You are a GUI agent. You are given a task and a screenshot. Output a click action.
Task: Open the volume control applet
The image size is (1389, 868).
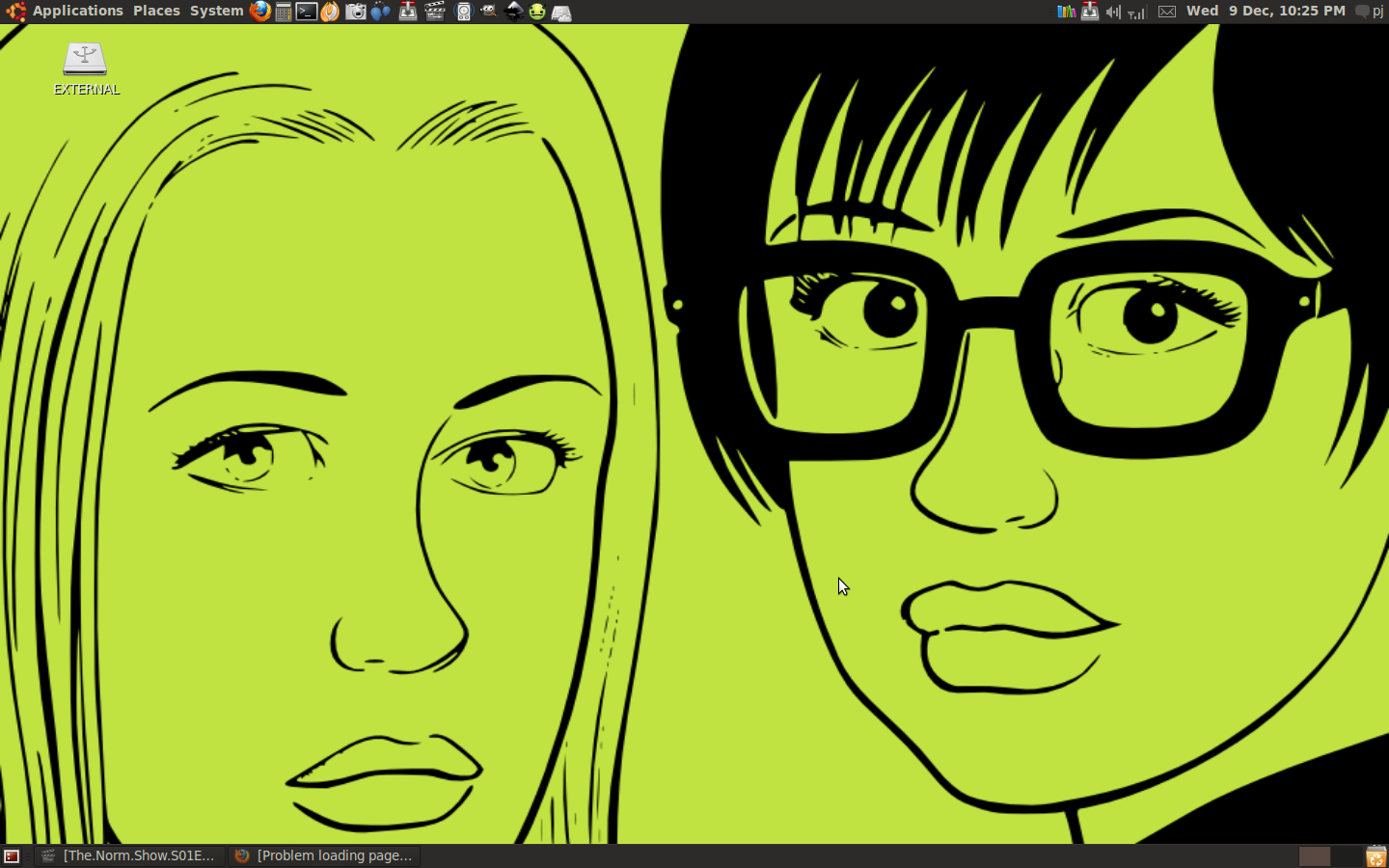pos(1113,12)
